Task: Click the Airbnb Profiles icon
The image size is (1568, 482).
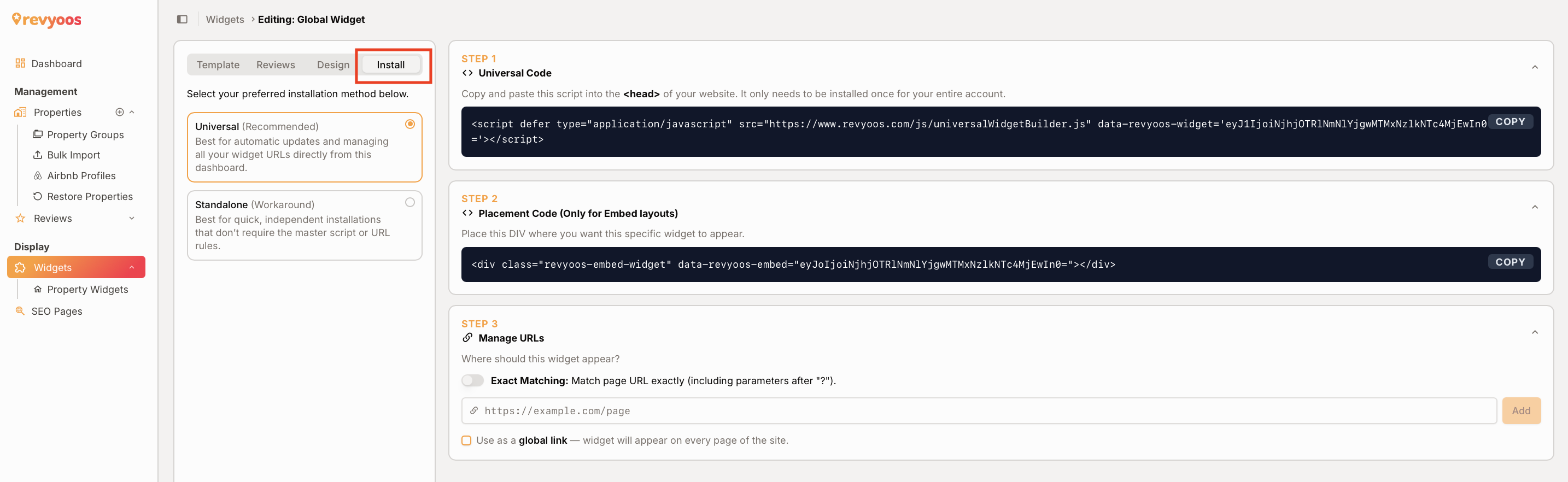Action: [38, 175]
